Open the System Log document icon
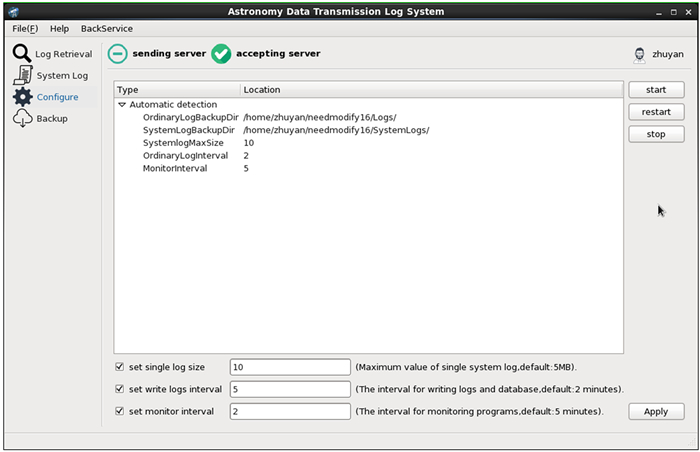The height and width of the screenshot is (452, 700). tap(22, 75)
